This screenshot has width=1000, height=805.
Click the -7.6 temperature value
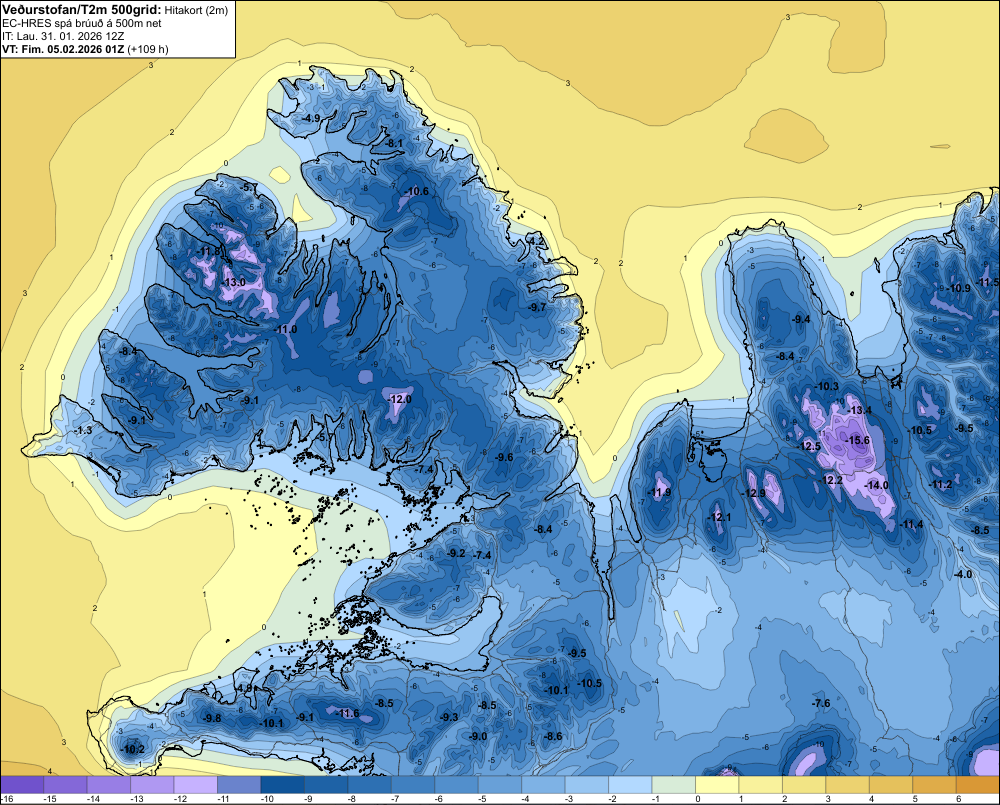point(820,703)
